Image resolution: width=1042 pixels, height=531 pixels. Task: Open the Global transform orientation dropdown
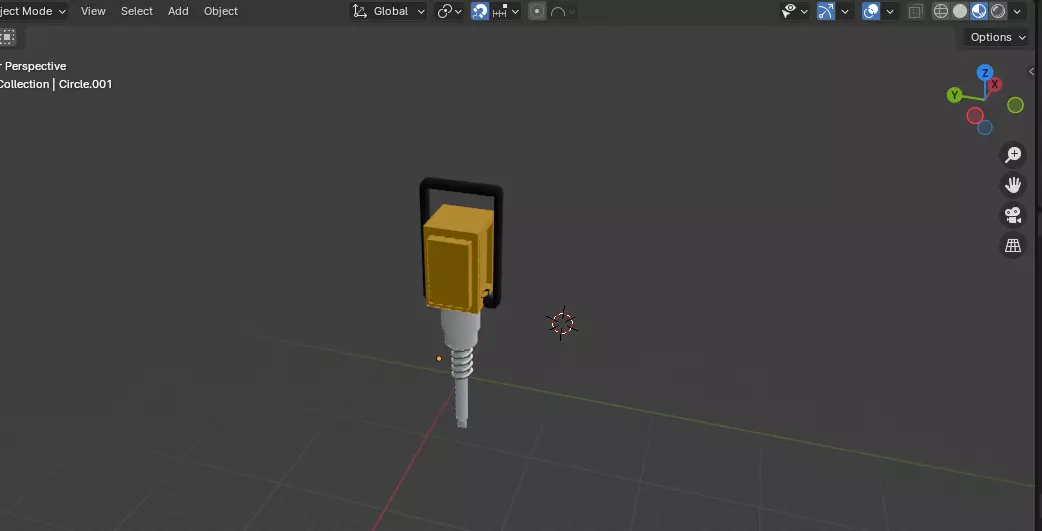(x=389, y=11)
